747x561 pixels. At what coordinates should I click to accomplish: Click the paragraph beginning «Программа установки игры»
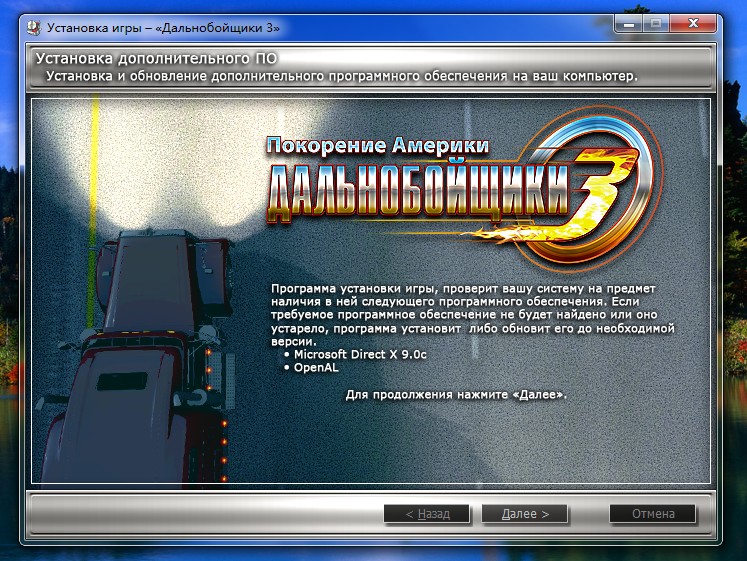point(473,315)
